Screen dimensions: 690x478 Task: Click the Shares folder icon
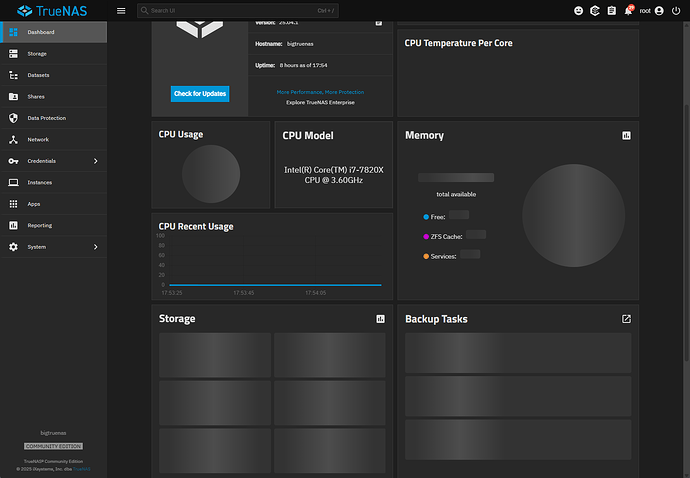click(x=14, y=97)
